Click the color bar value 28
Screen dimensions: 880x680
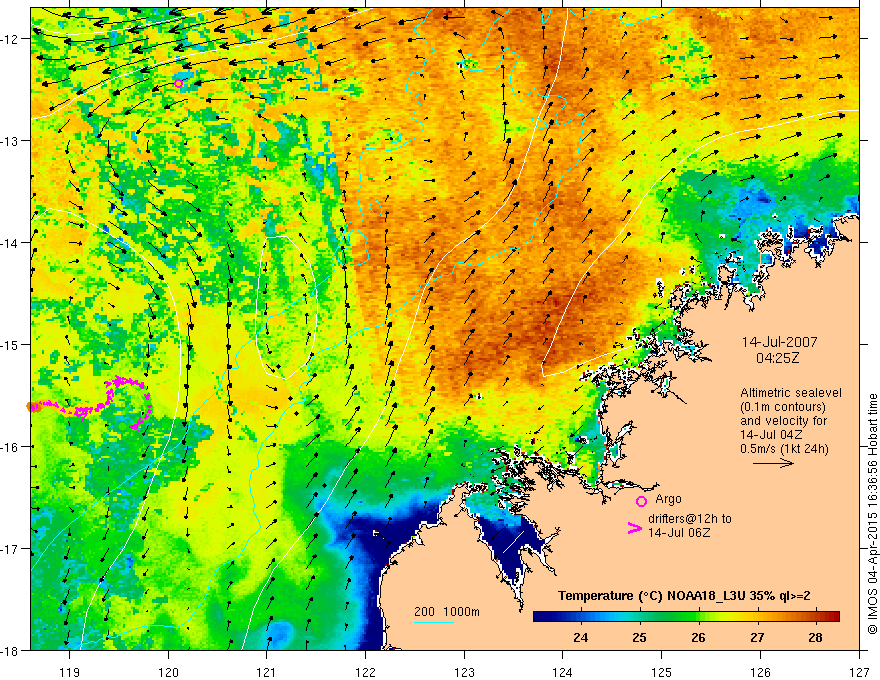pyautogui.click(x=815, y=637)
